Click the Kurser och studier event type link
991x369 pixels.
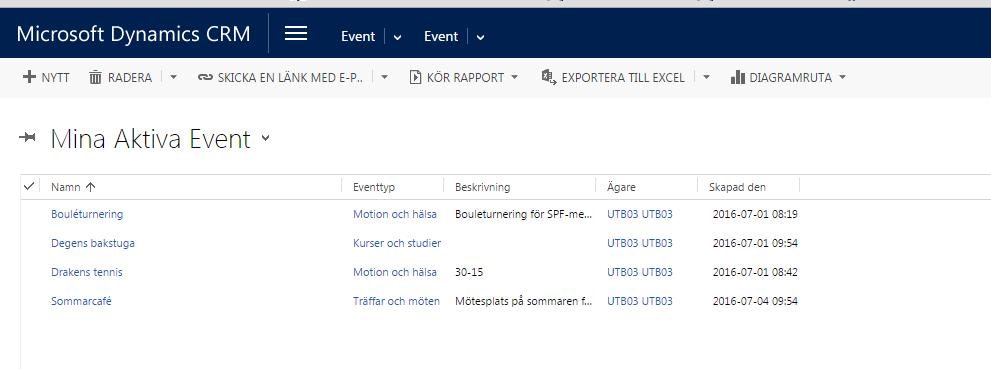397,243
